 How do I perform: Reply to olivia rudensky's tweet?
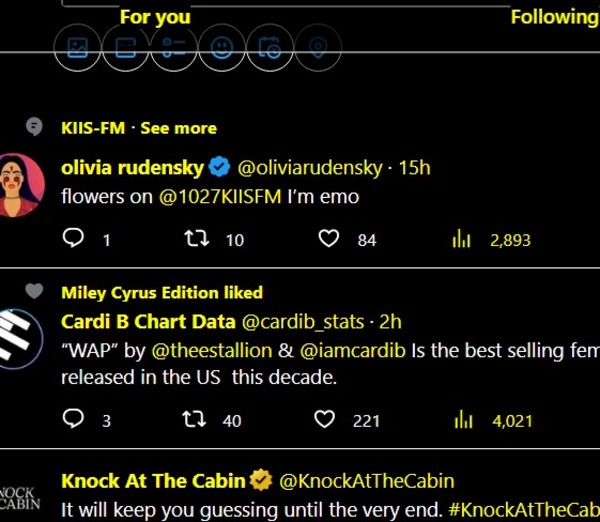click(74, 239)
